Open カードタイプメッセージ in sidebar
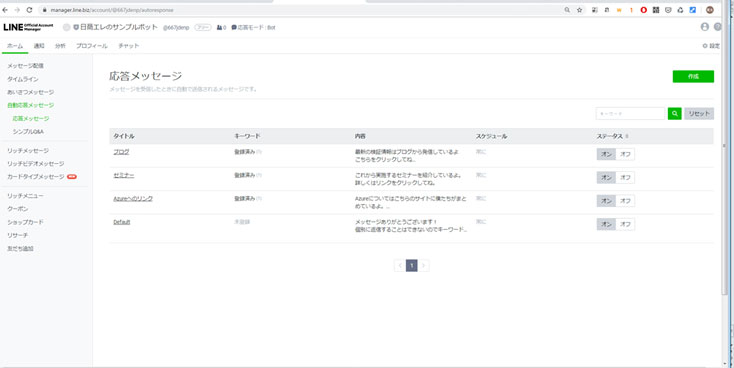734x368 pixels. 36,177
